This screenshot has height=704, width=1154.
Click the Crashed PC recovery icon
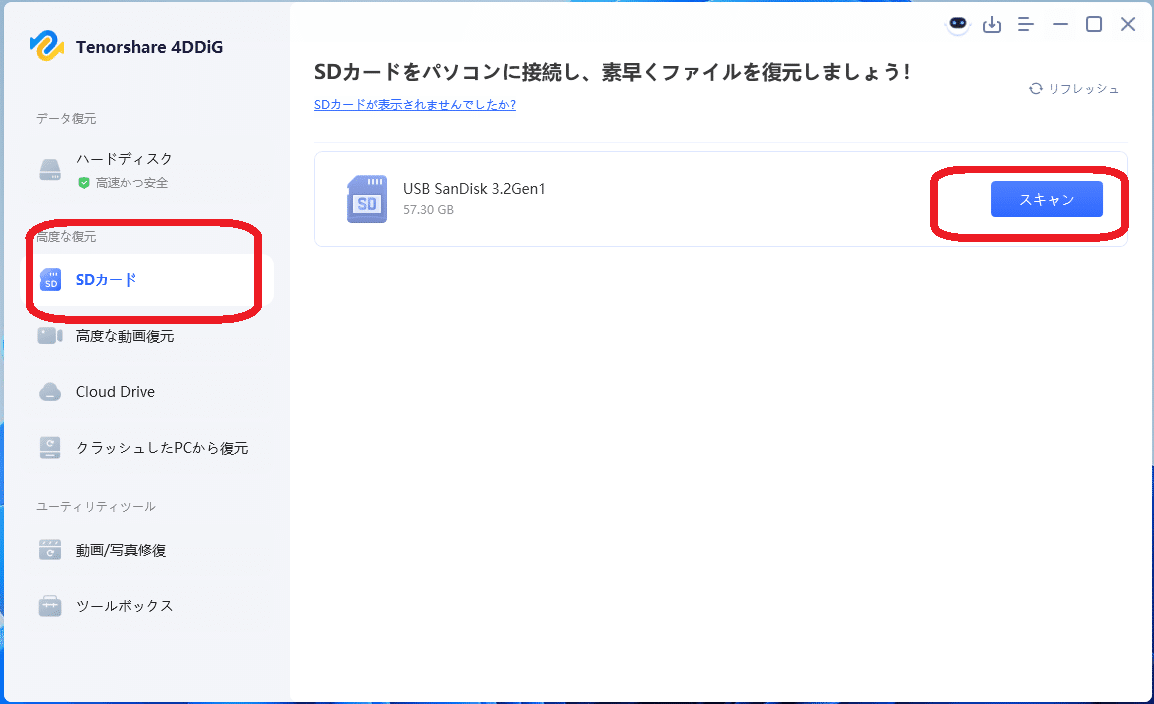coord(49,447)
